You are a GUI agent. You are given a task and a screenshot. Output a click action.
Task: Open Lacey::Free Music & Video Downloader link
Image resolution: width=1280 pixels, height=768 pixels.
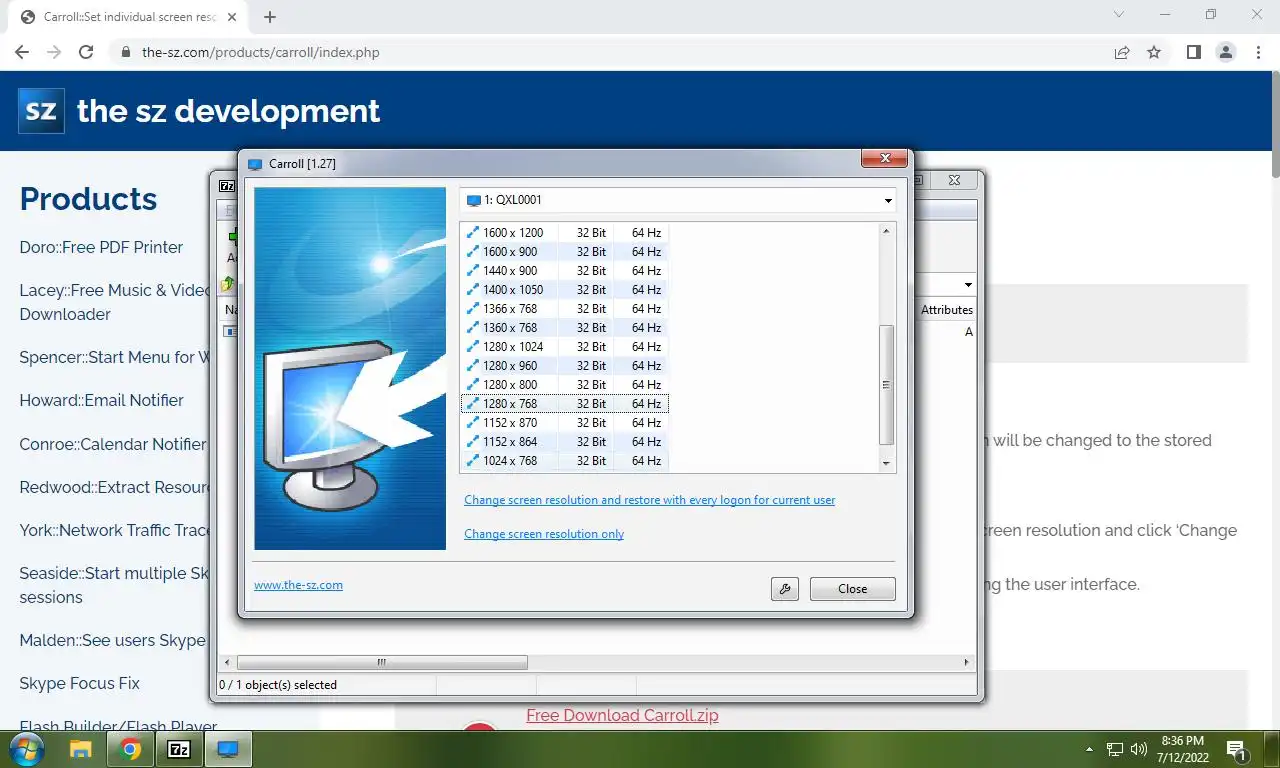point(115,302)
